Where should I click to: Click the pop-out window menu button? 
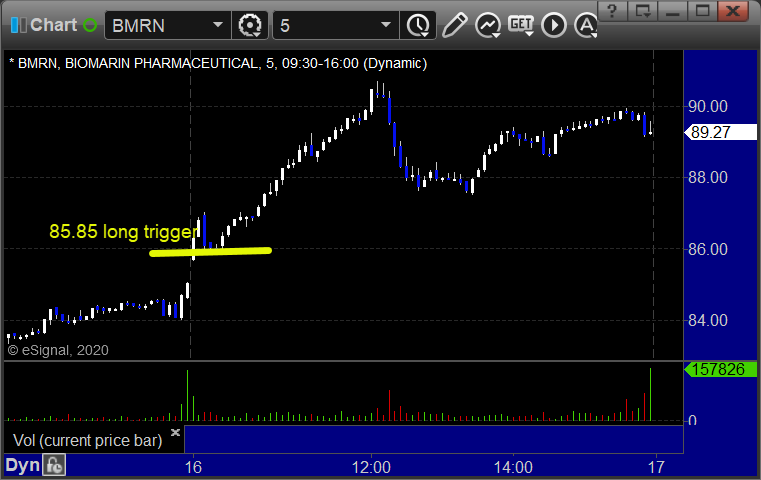tap(643, 10)
